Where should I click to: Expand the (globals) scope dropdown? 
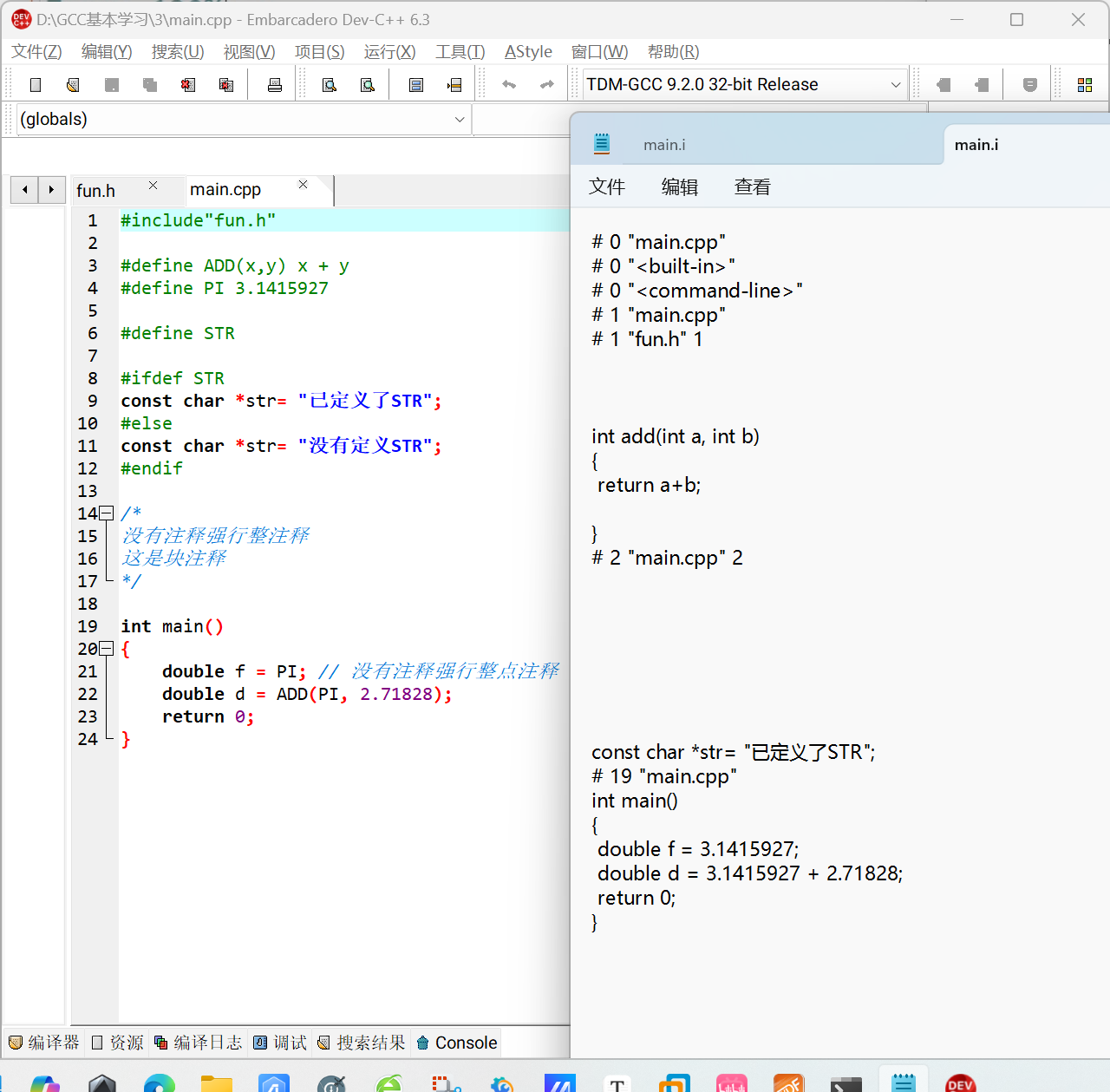point(460,120)
